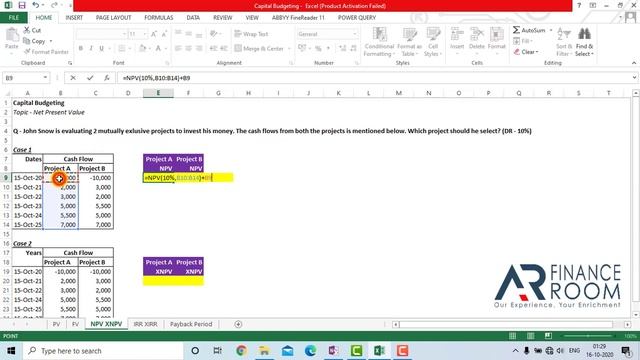
Task: Expand the formula bar chevron
Action: (x=634, y=78)
